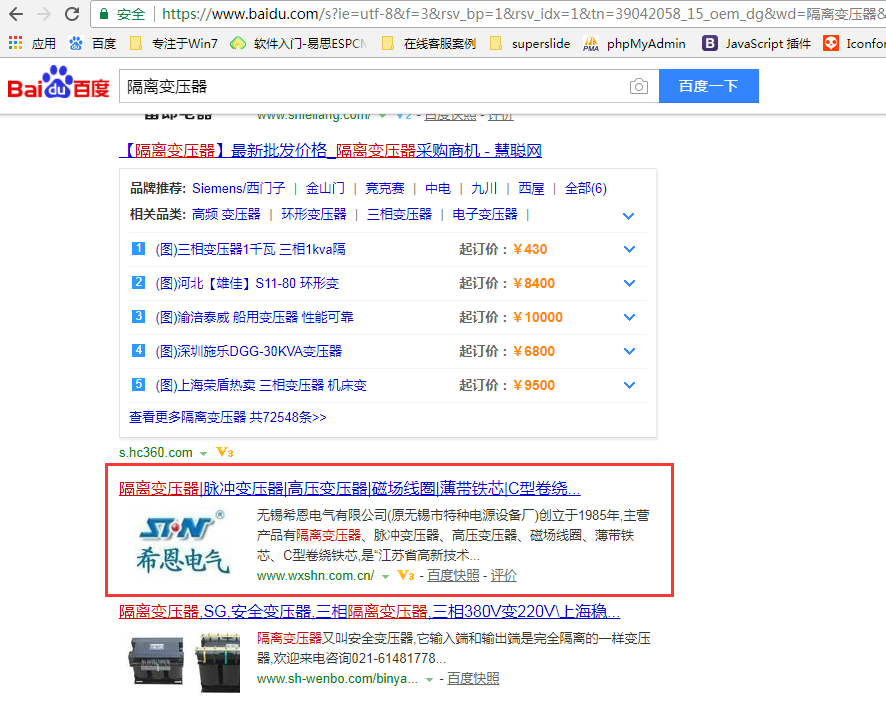Image resolution: width=886 pixels, height=724 pixels.
Task: Click the 希恩电气 logo thumbnail
Action: [184, 543]
